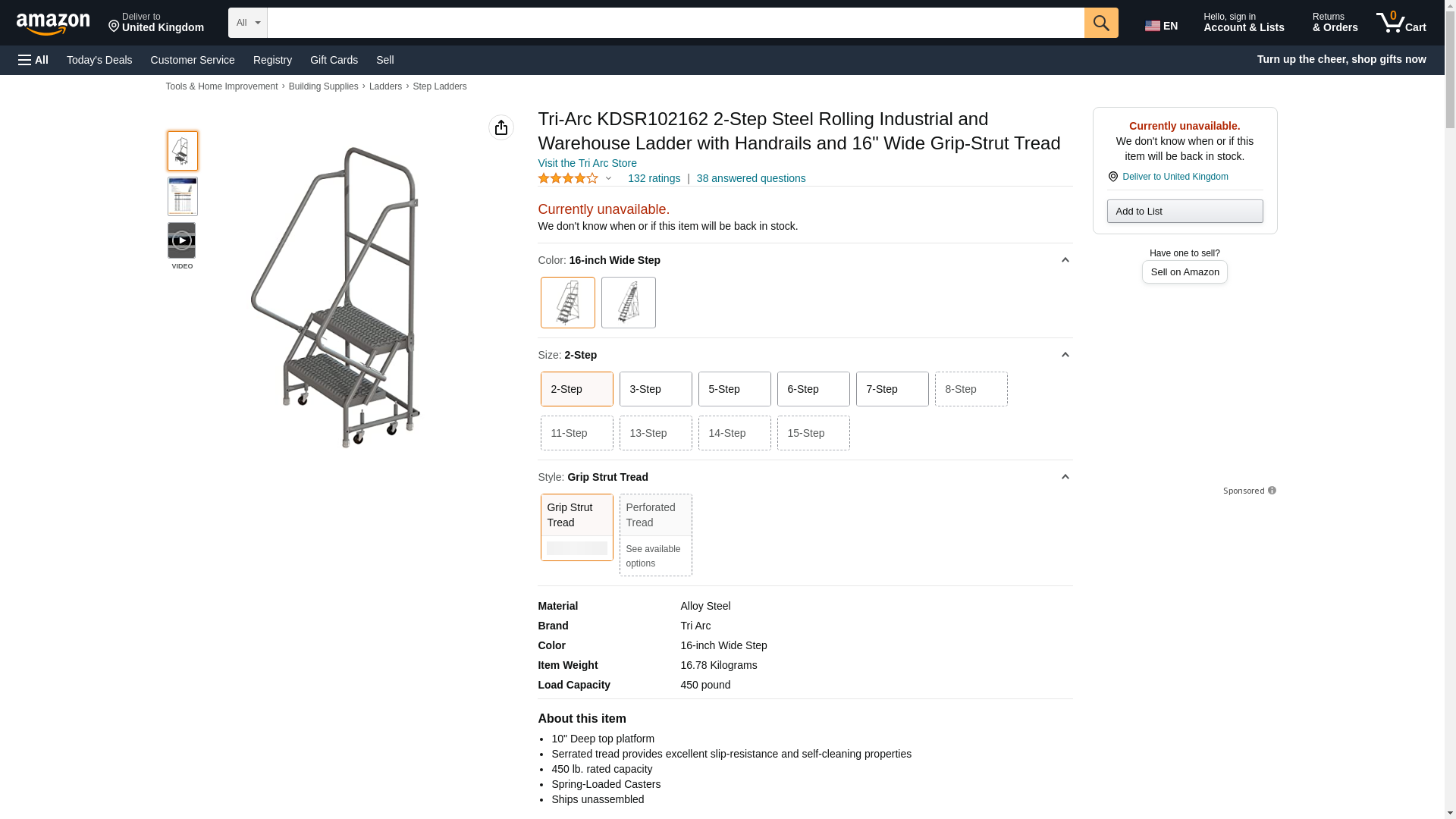Screen dimensions: 1456x819
Task: Expand the star ratings breakdown arrow
Action: tap(608, 179)
